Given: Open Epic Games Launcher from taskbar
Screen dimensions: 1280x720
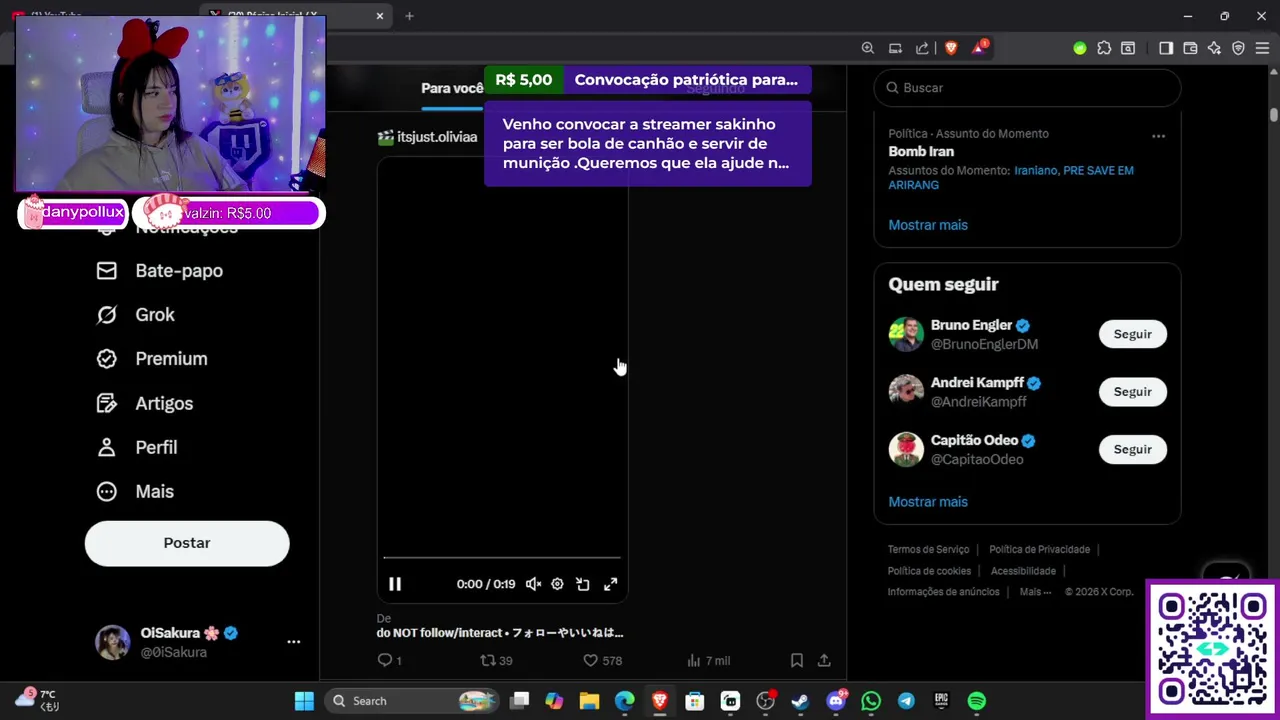Looking at the screenshot, I should (942, 701).
